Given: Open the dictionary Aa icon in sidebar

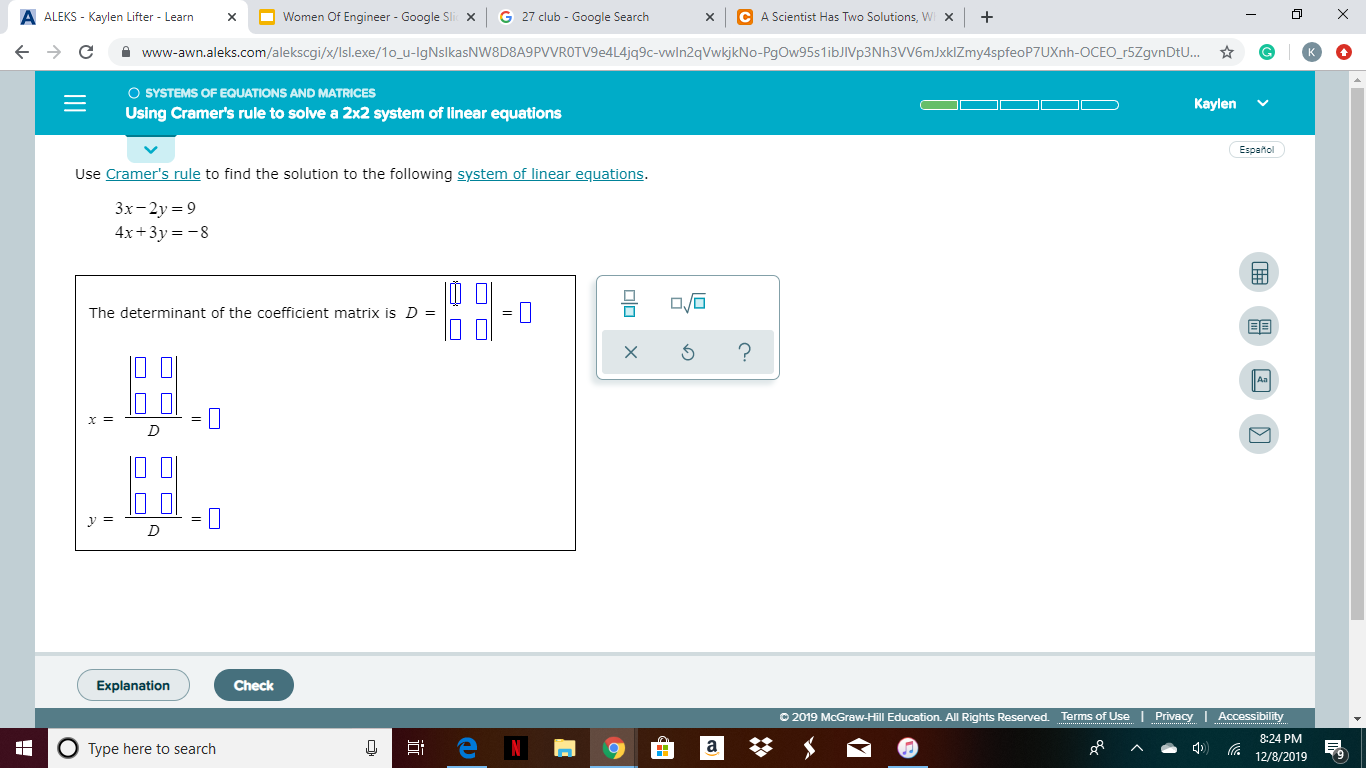Looking at the screenshot, I should [1258, 380].
